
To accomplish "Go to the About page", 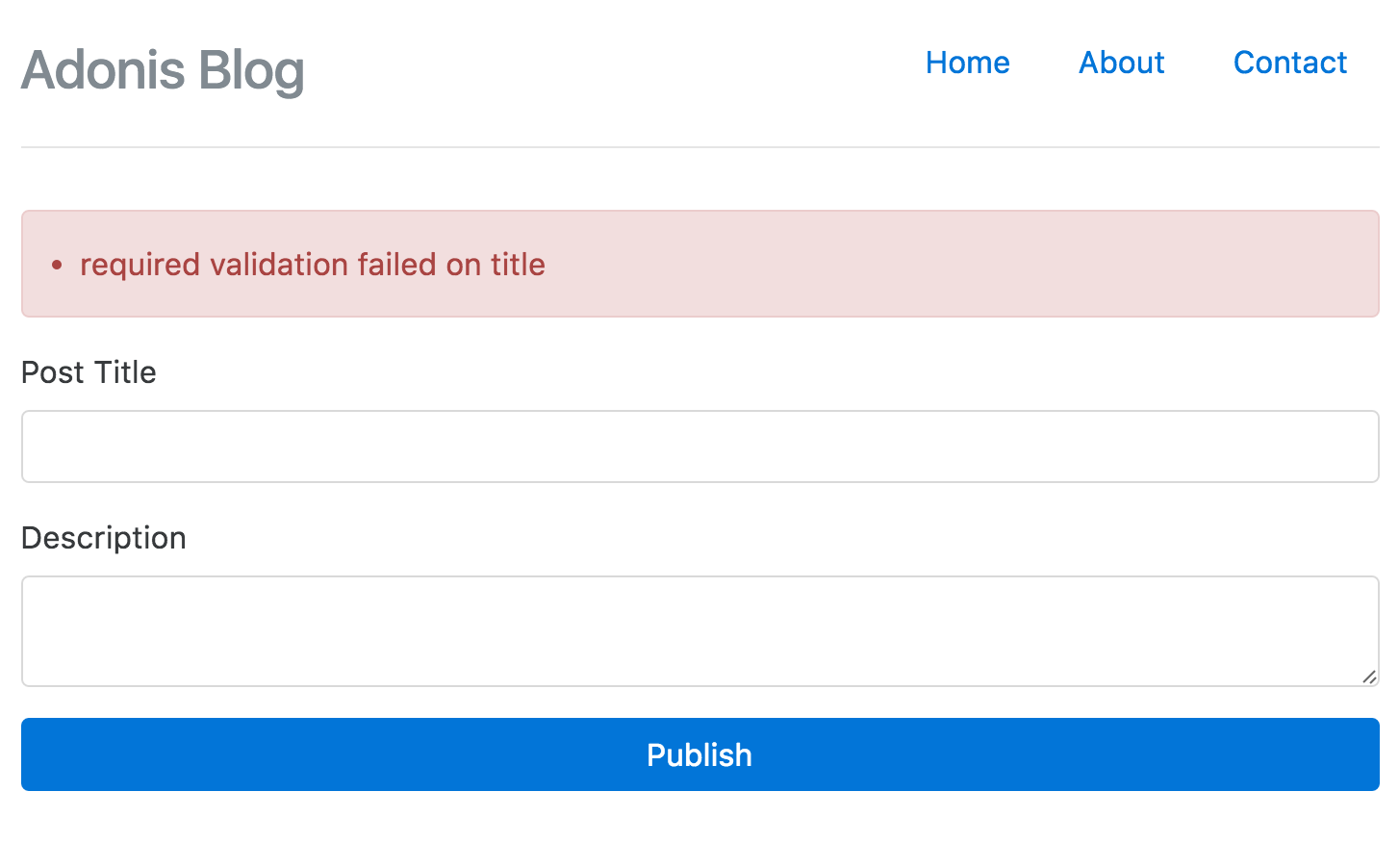I will (x=1121, y=63).
